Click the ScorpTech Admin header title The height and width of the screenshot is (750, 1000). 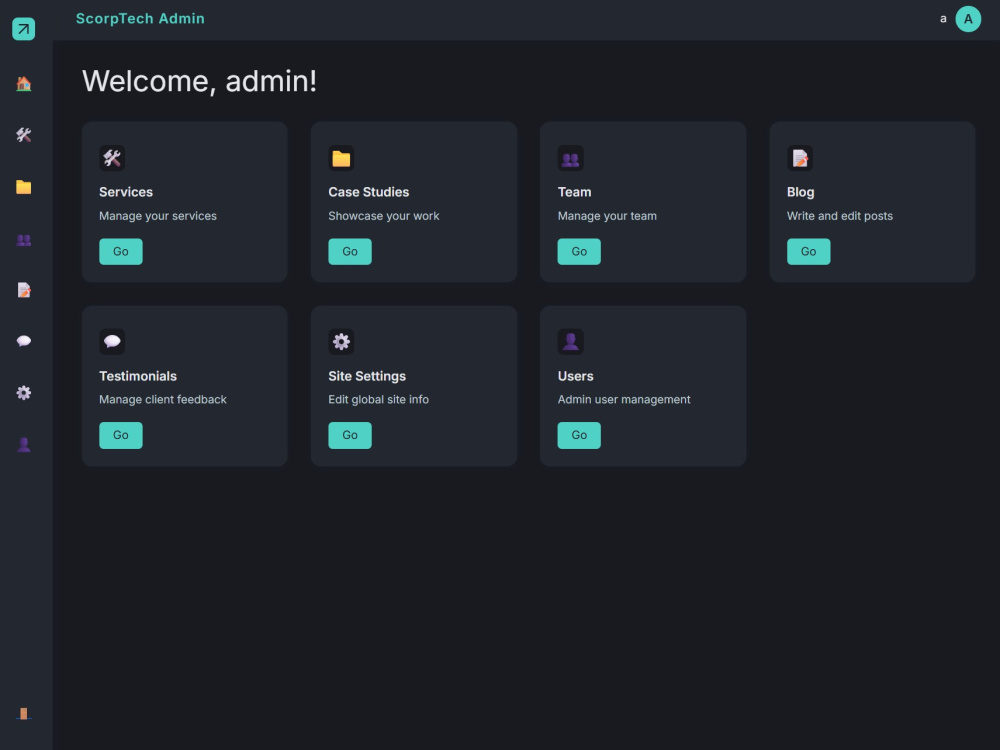140,19
